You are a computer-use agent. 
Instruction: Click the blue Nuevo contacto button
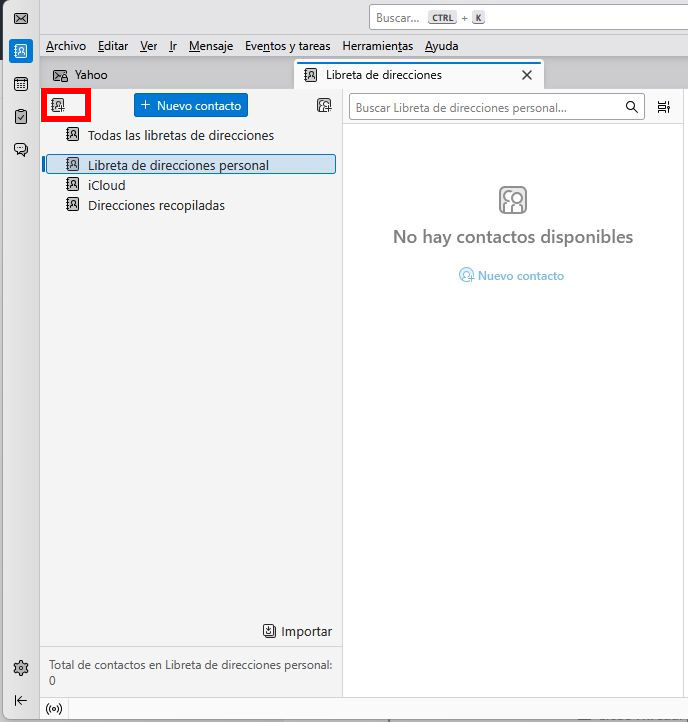(x=191, y=105)
